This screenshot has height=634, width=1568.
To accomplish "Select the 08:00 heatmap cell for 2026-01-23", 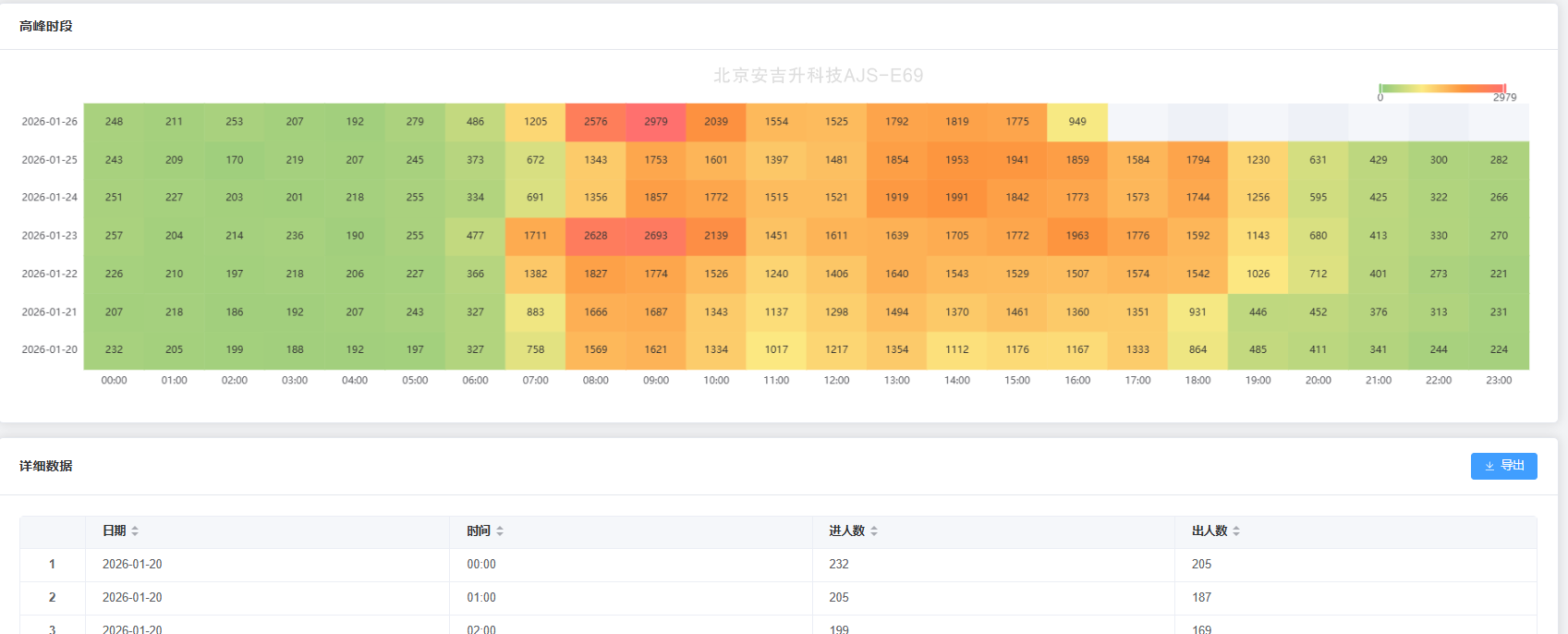I will pyautogui.click(x=596, y=236).
